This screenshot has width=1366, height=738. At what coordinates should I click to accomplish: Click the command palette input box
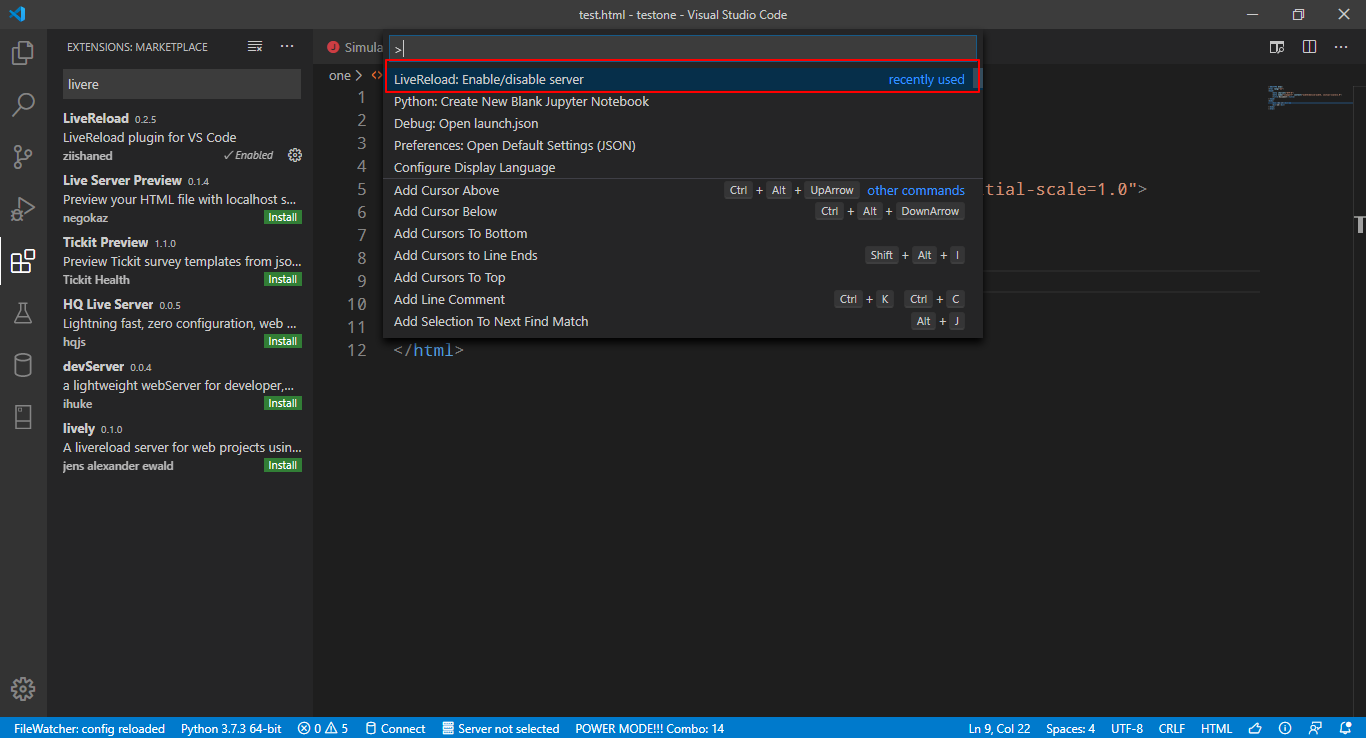pos(682,48)
